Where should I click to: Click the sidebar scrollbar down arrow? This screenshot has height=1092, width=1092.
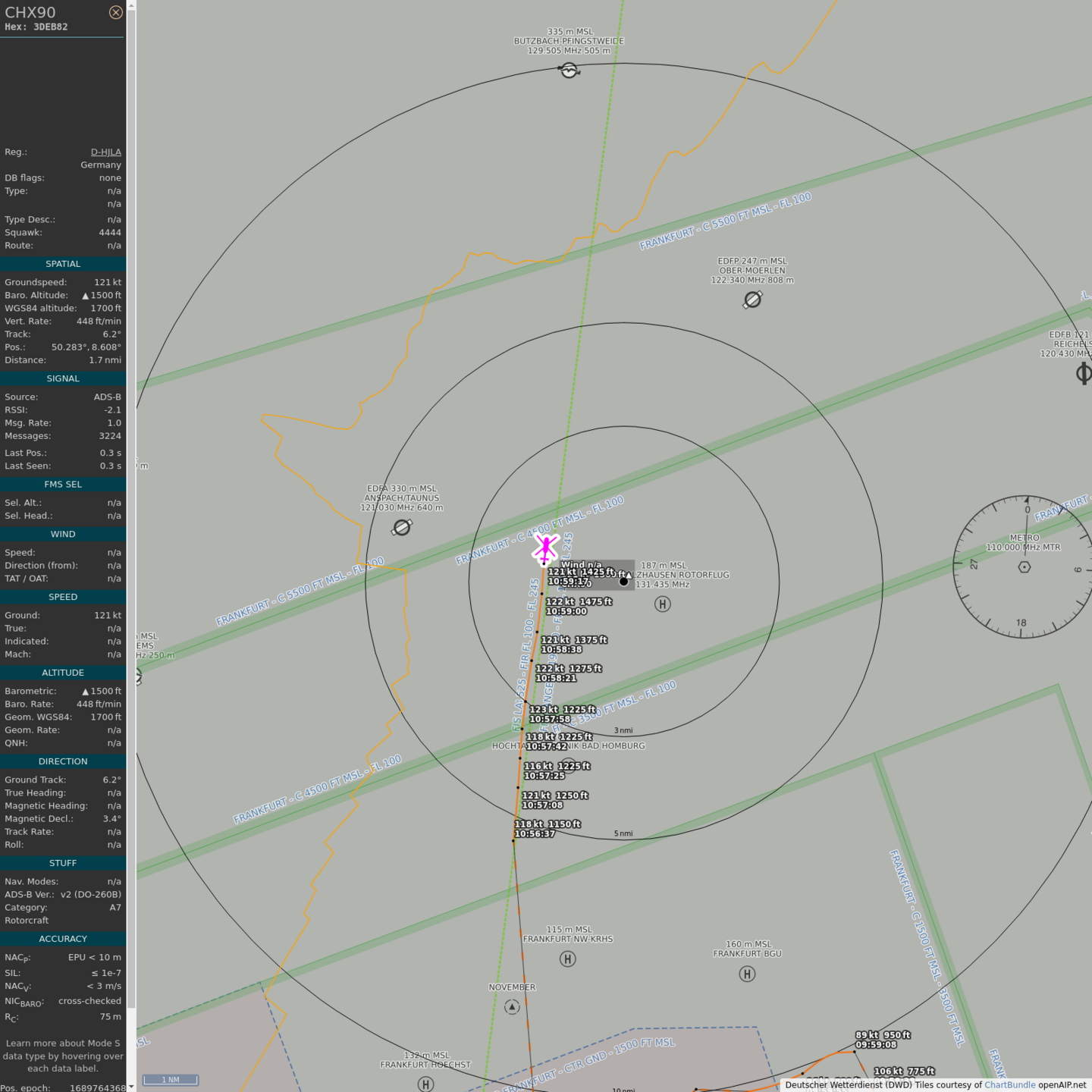pos(131,1086)
